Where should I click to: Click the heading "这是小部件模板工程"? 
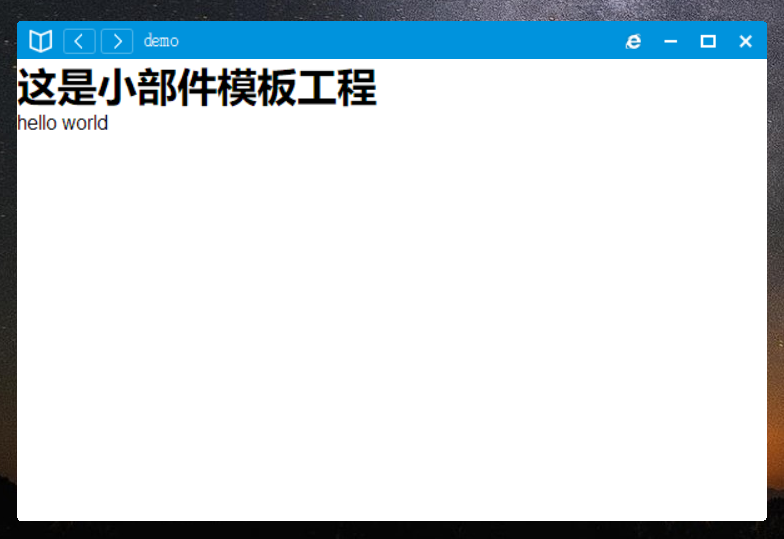coord(197,88)
